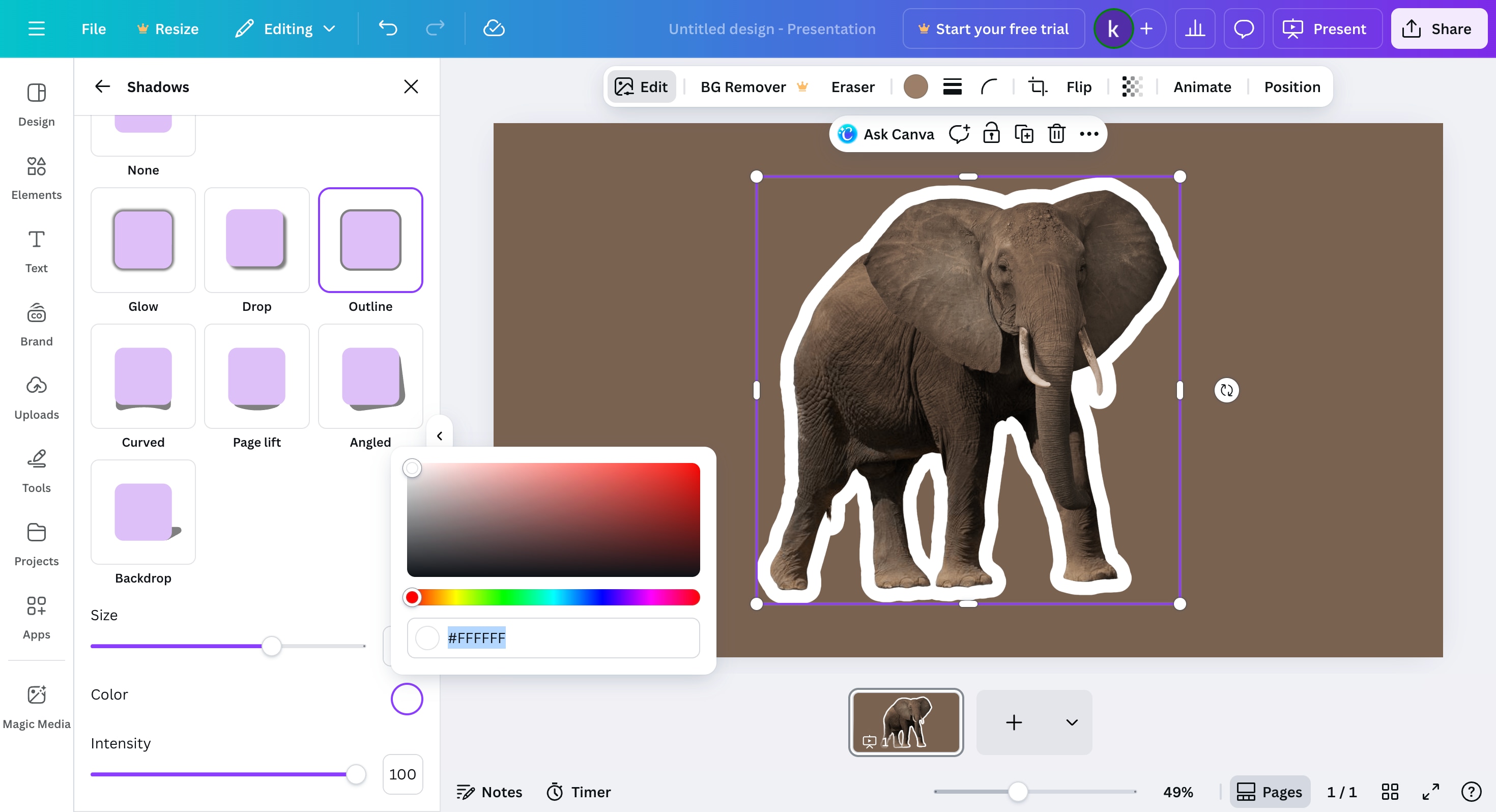The height and width of the screenshot is (812, 1496).
Task: Duplicate the selected elephant image
Action: (1024, 133)
